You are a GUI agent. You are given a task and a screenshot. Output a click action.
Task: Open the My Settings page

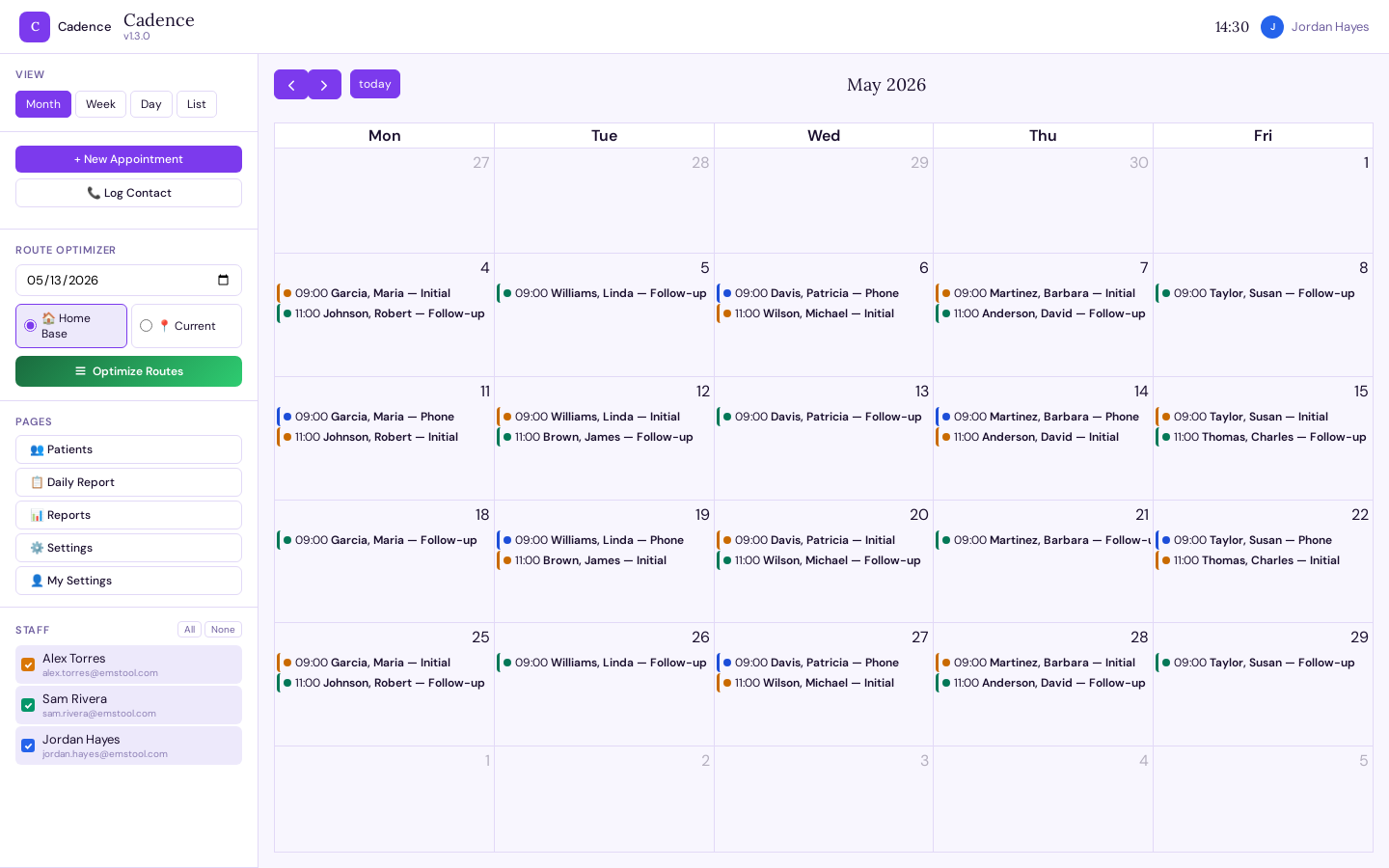pos(128,581)
